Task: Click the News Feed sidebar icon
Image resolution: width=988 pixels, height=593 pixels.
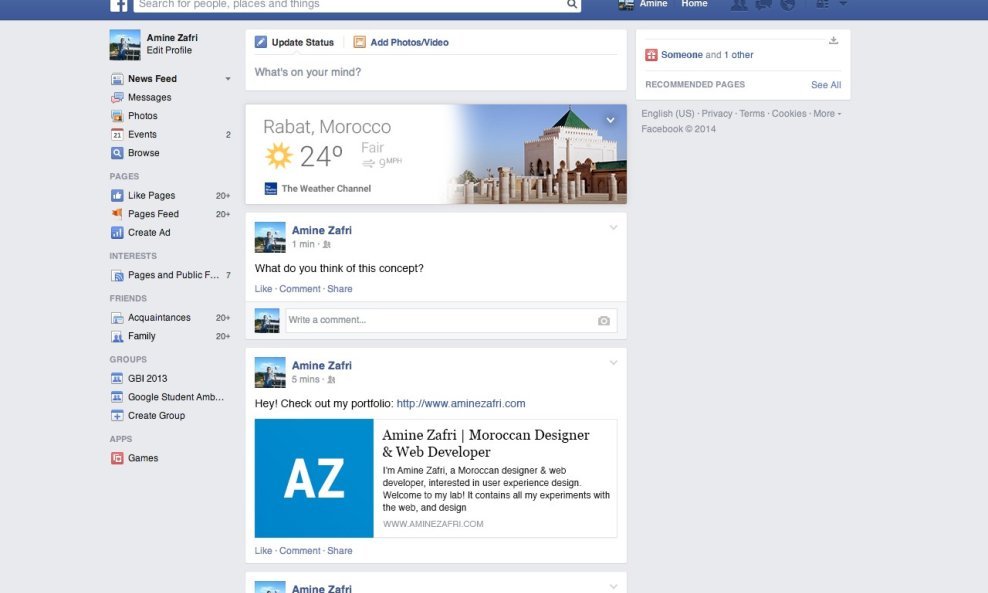Action: click(117, 79)
